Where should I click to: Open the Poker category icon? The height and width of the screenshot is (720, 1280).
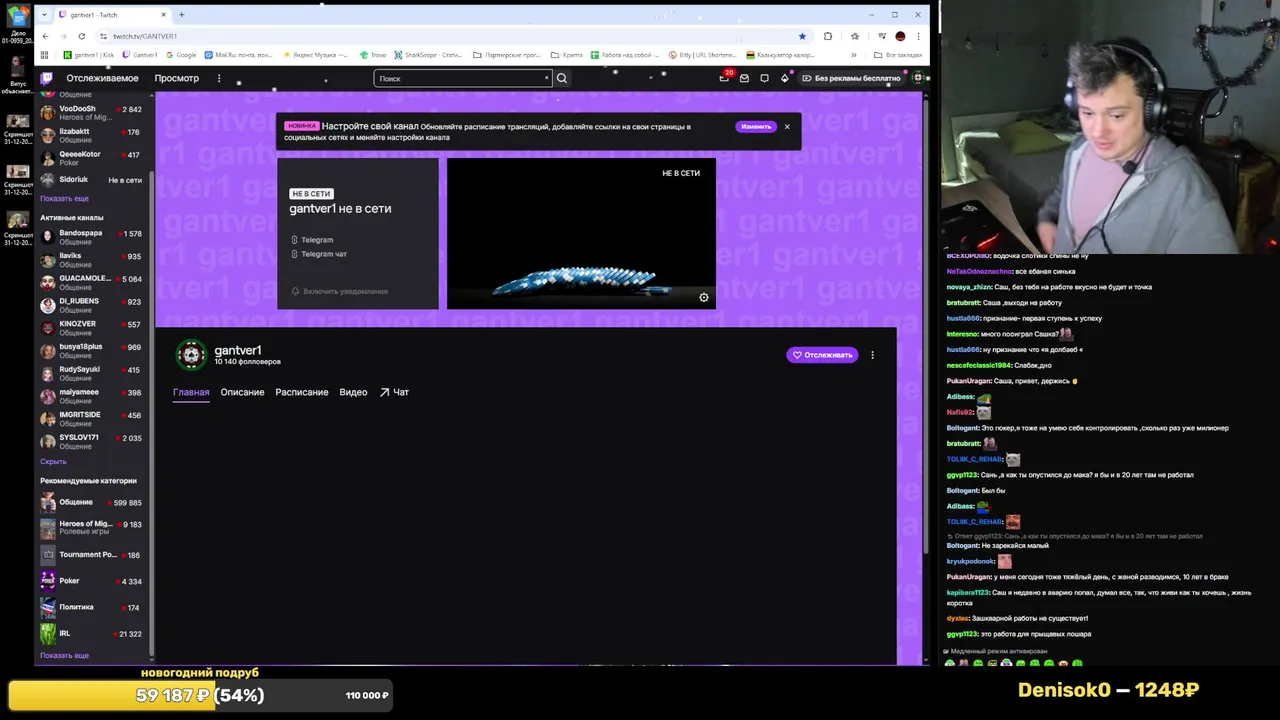[47, 580]
